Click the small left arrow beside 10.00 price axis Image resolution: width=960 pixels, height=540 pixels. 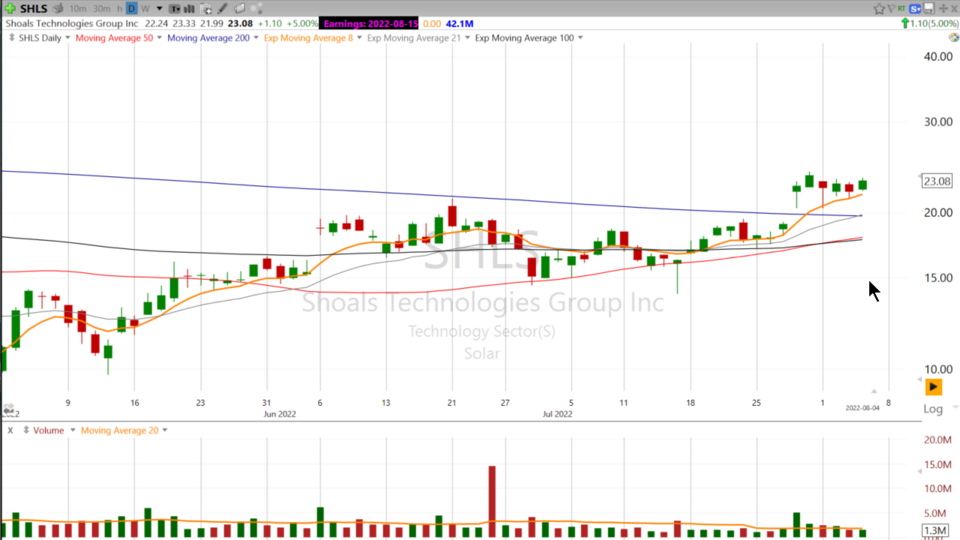tap(920, 380)
